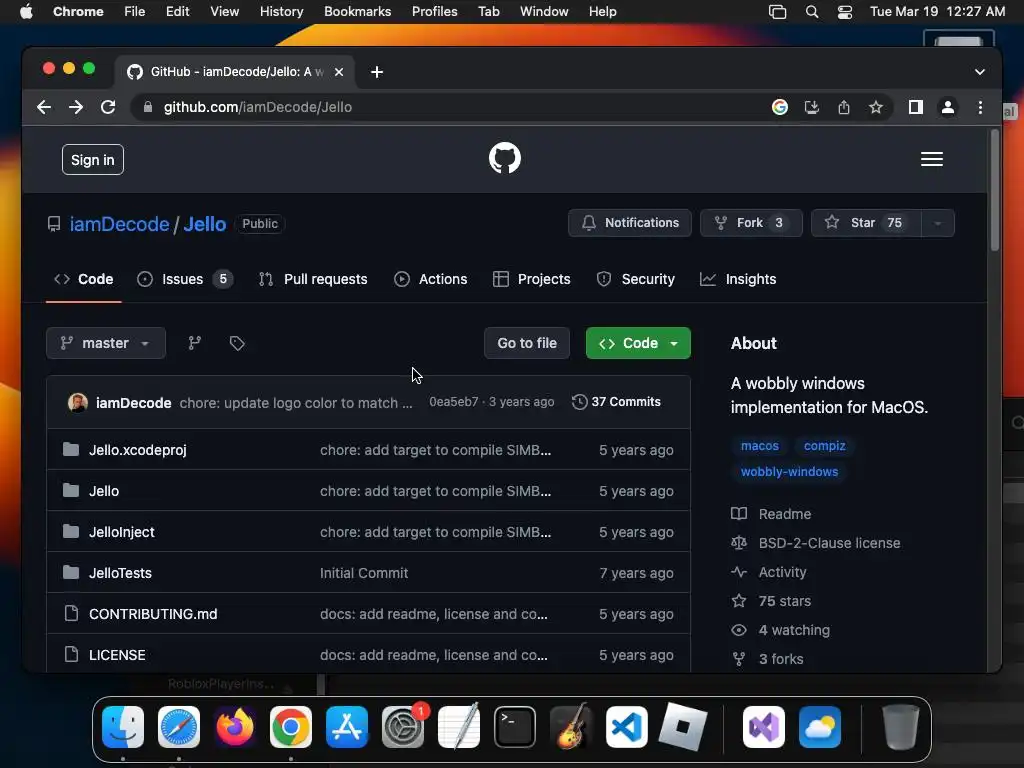Click the Chrome back arrow

click(44, 107)
